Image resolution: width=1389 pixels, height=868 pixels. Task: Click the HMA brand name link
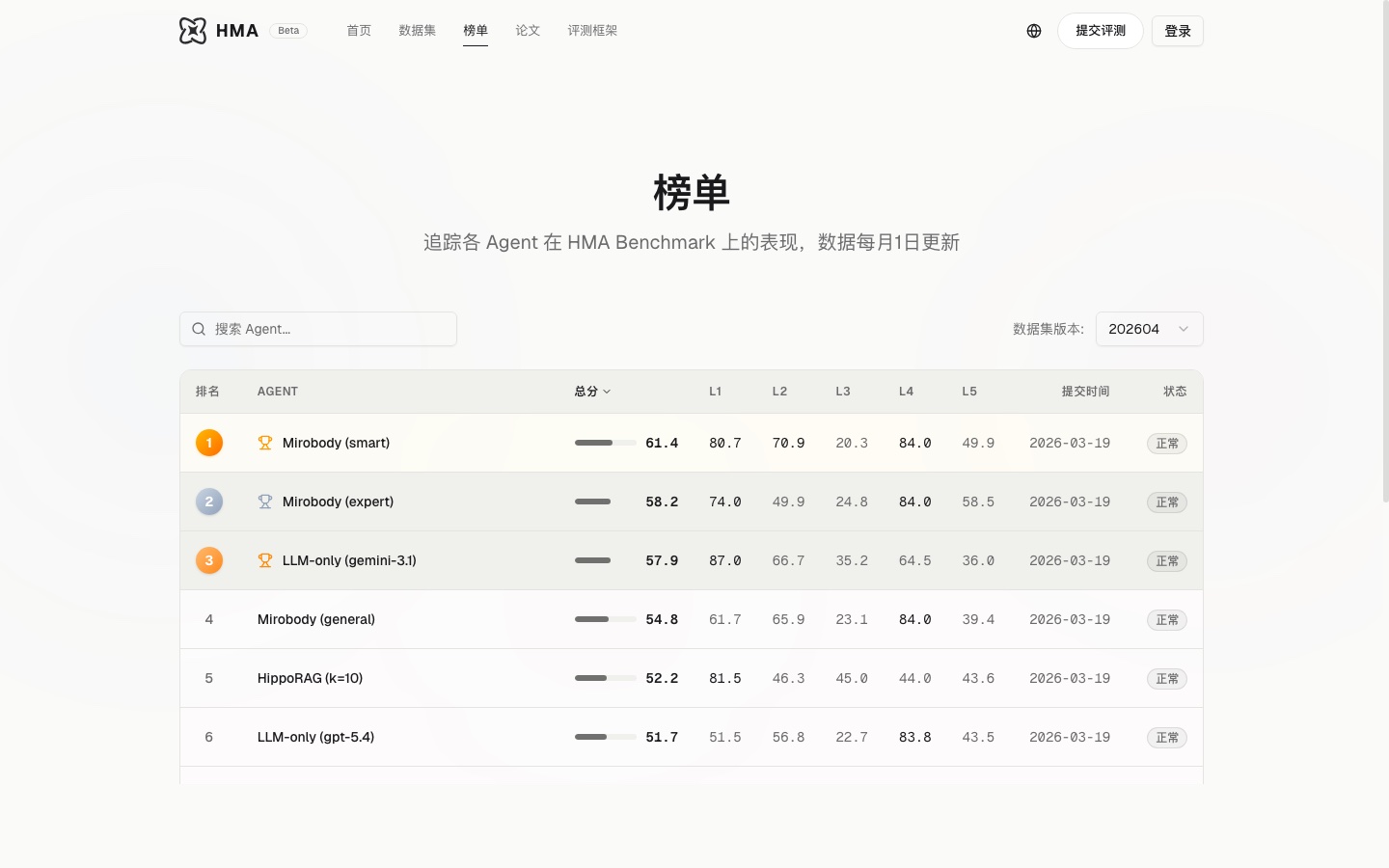237,31
